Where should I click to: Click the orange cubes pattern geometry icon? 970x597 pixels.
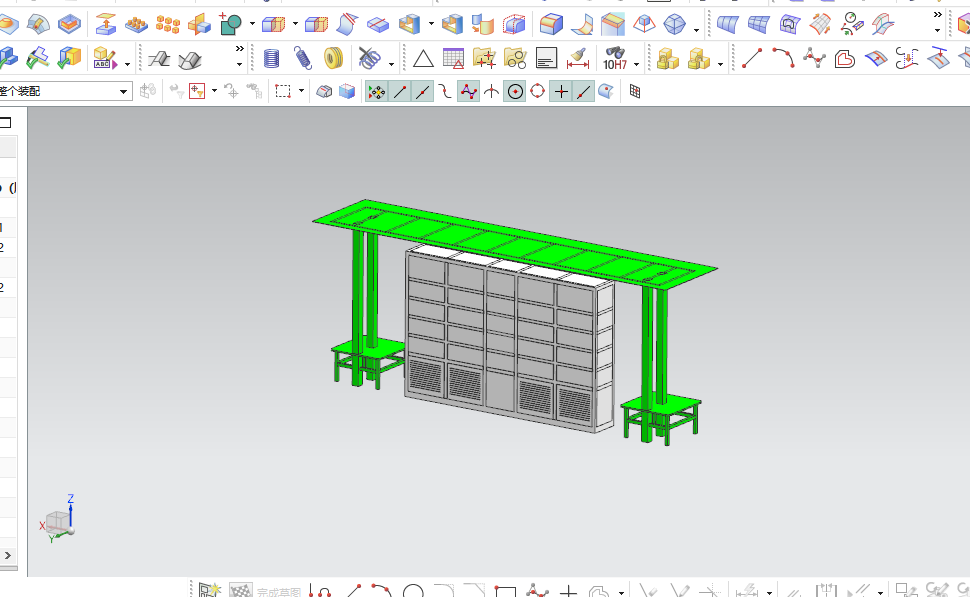[168, 24]
